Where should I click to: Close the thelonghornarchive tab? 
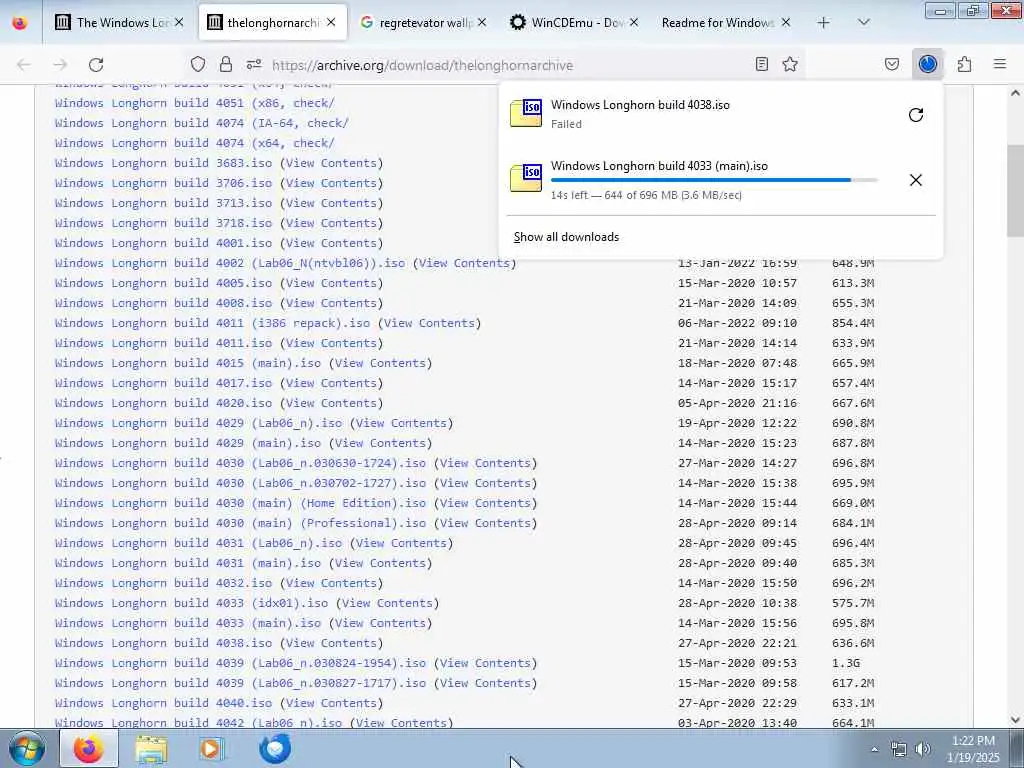point(331,23)
